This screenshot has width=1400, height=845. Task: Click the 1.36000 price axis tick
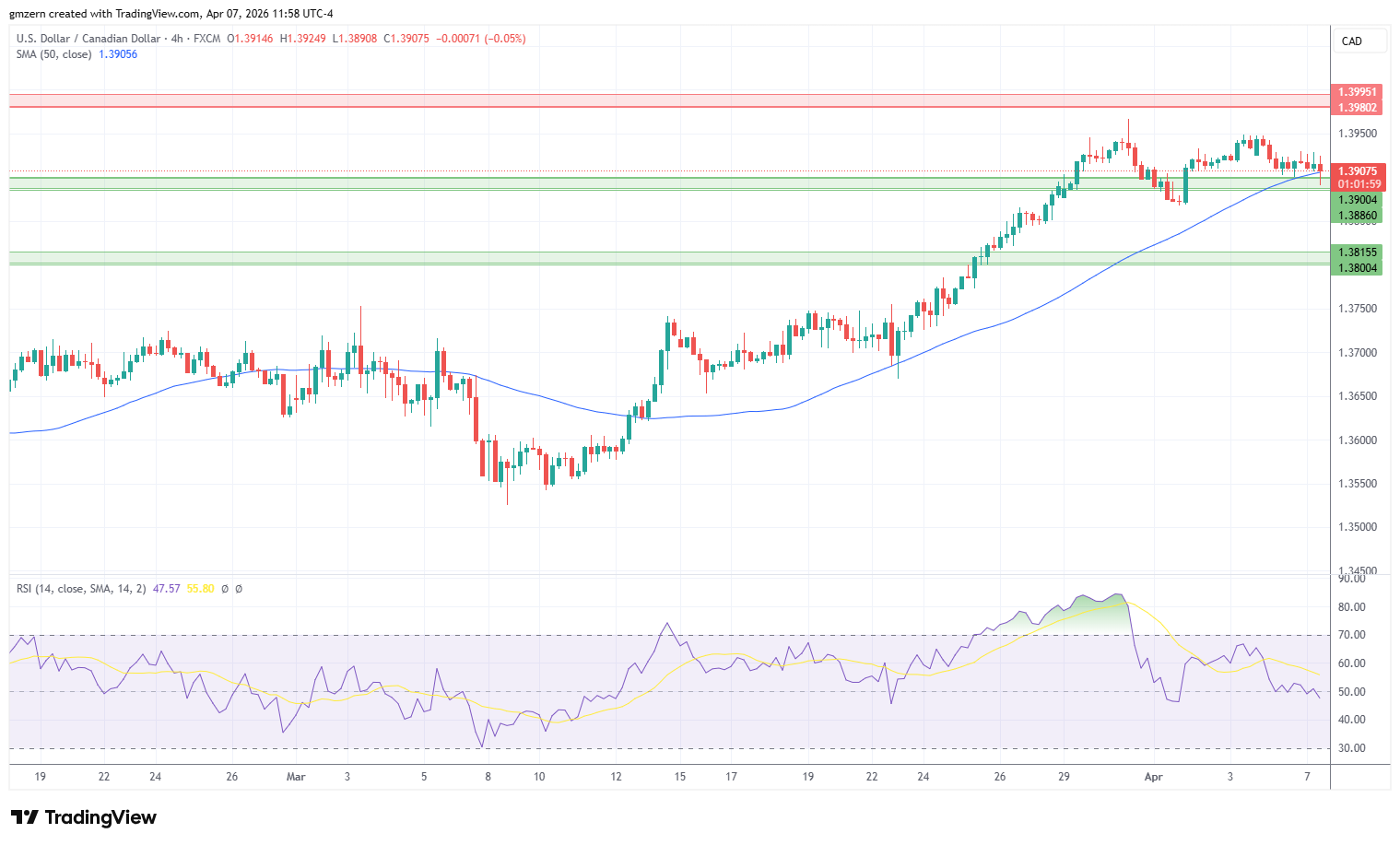point(1358,440)
